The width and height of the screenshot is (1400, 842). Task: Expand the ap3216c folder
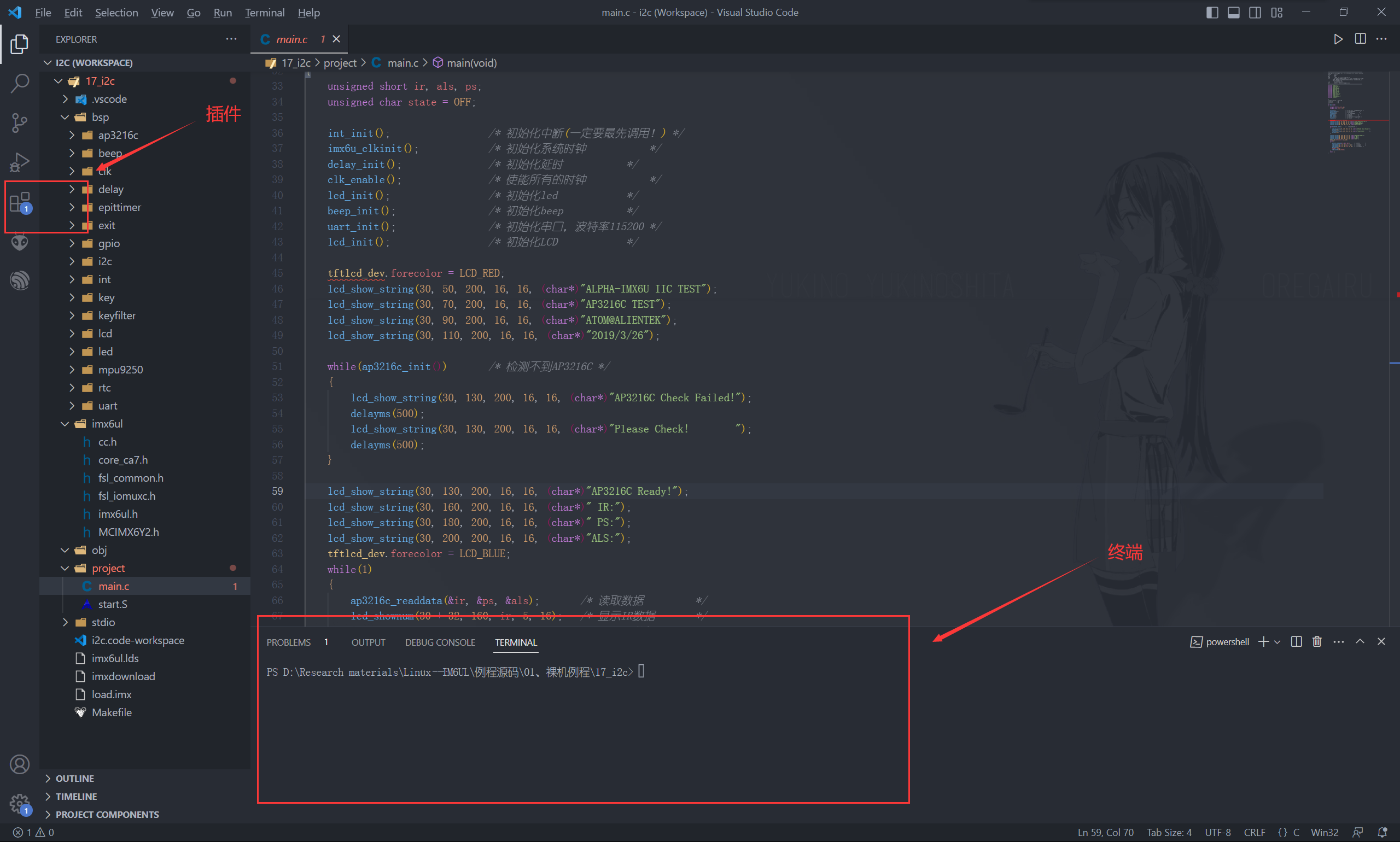(118, 135)
